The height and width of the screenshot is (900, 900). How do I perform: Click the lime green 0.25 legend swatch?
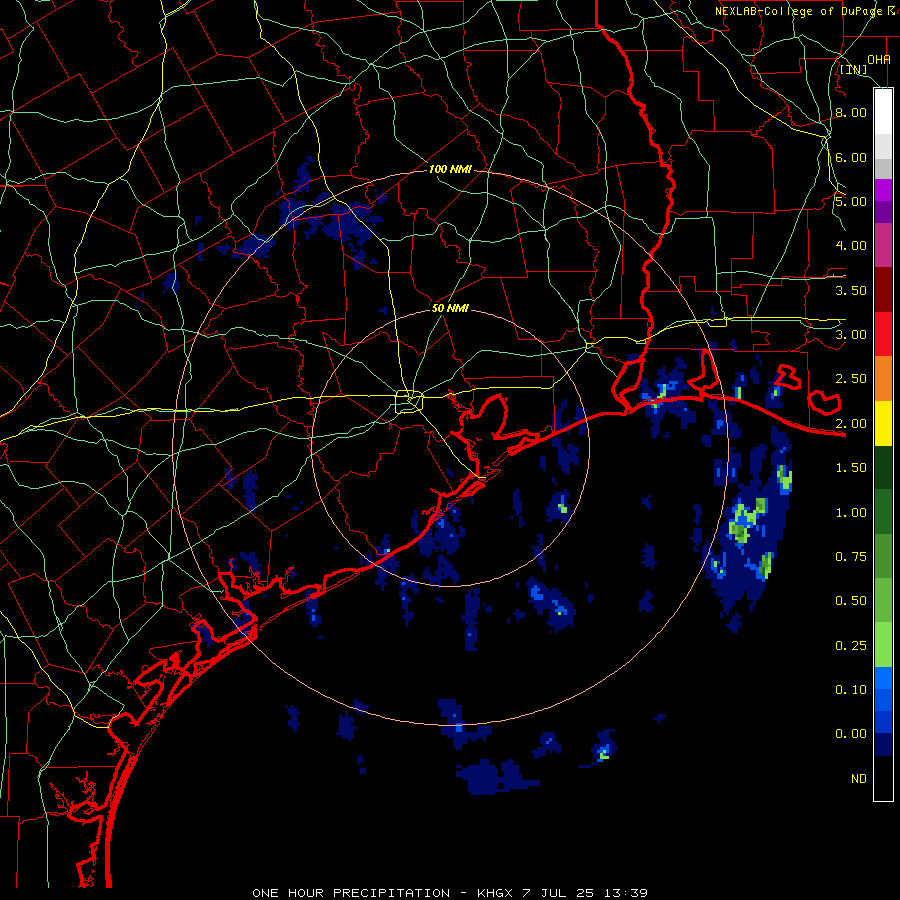tap(883, 645)
